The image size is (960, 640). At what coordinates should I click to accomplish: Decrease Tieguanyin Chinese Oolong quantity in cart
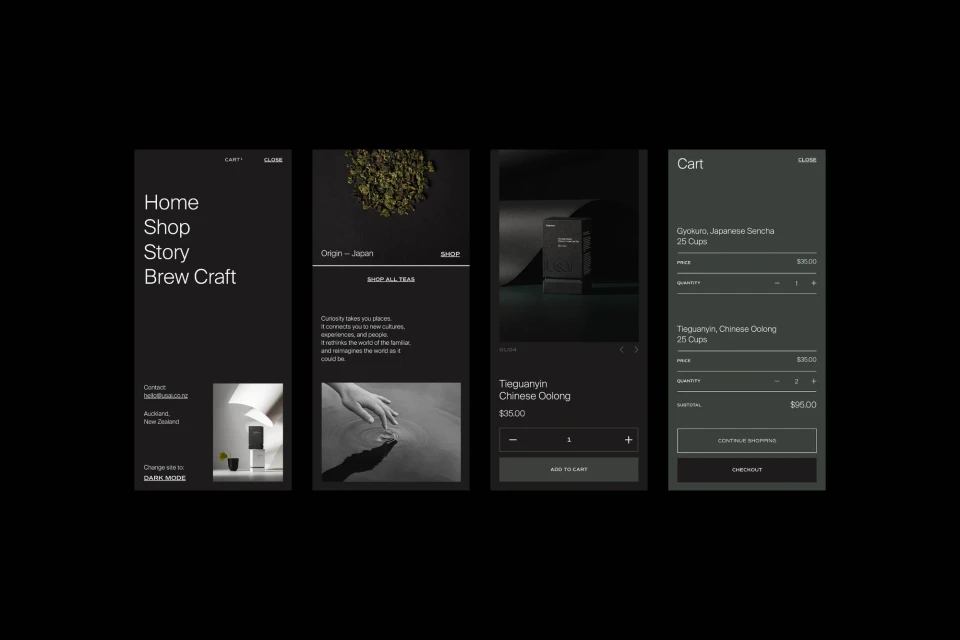pos(777,381)
